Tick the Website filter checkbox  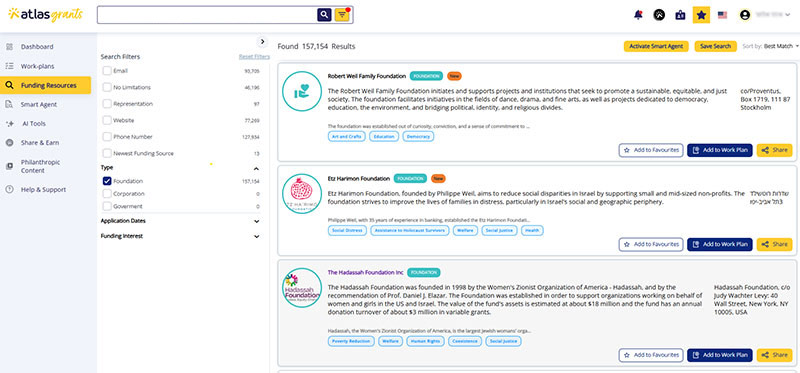coord(107,120)
